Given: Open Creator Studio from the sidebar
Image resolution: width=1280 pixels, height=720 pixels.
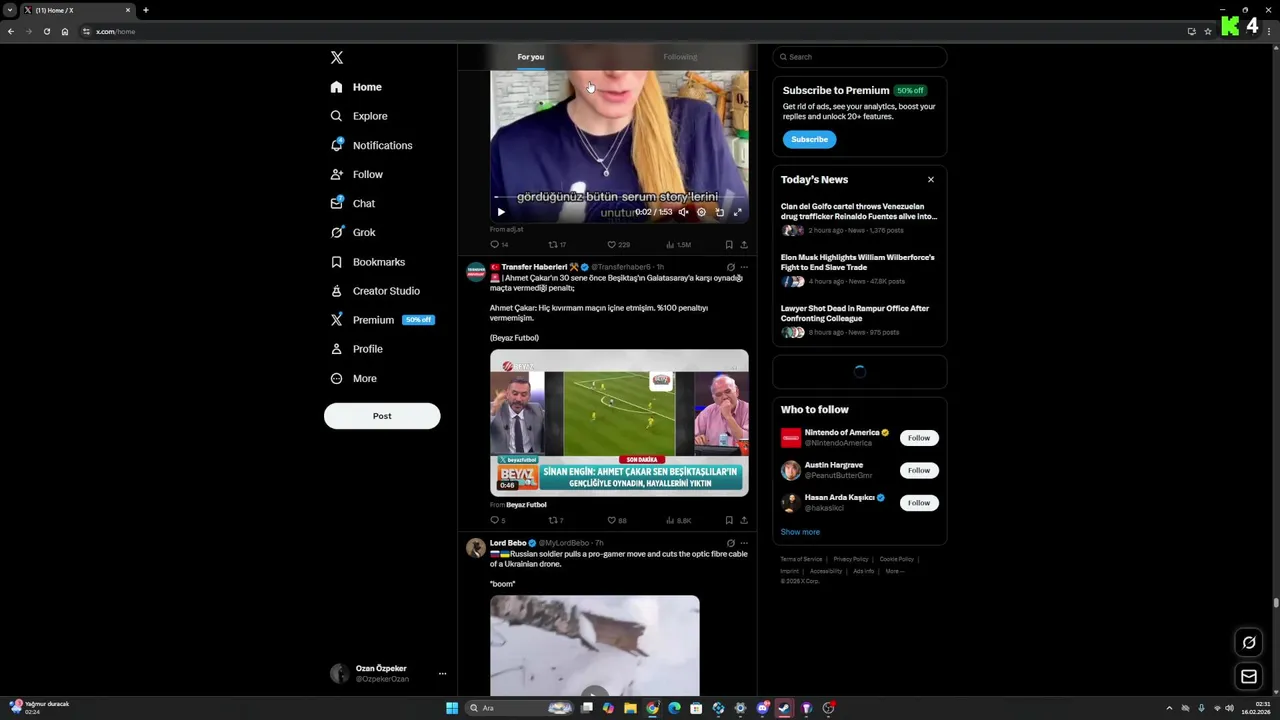Looking at the screenshot, I should tap(375, 291).
